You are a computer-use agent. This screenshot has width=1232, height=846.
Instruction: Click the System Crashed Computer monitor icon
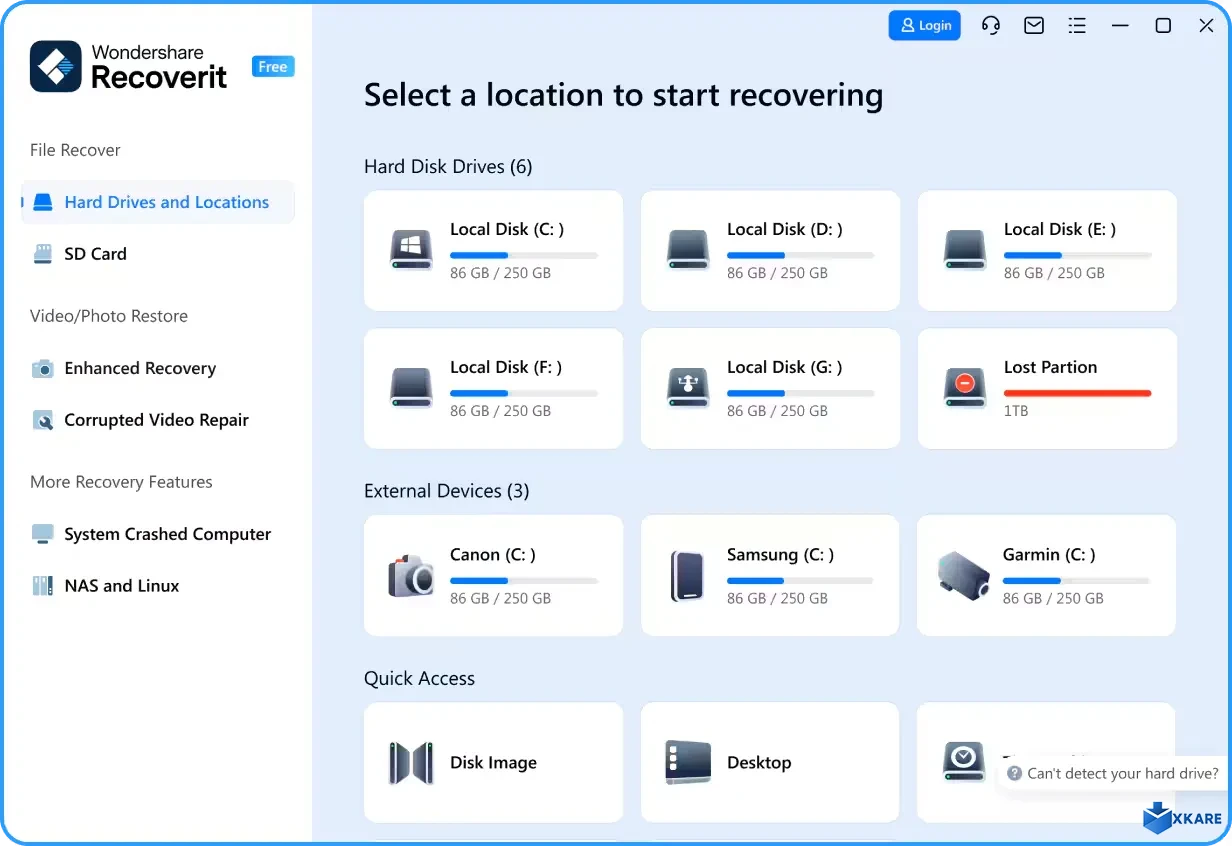pos(42,534)
